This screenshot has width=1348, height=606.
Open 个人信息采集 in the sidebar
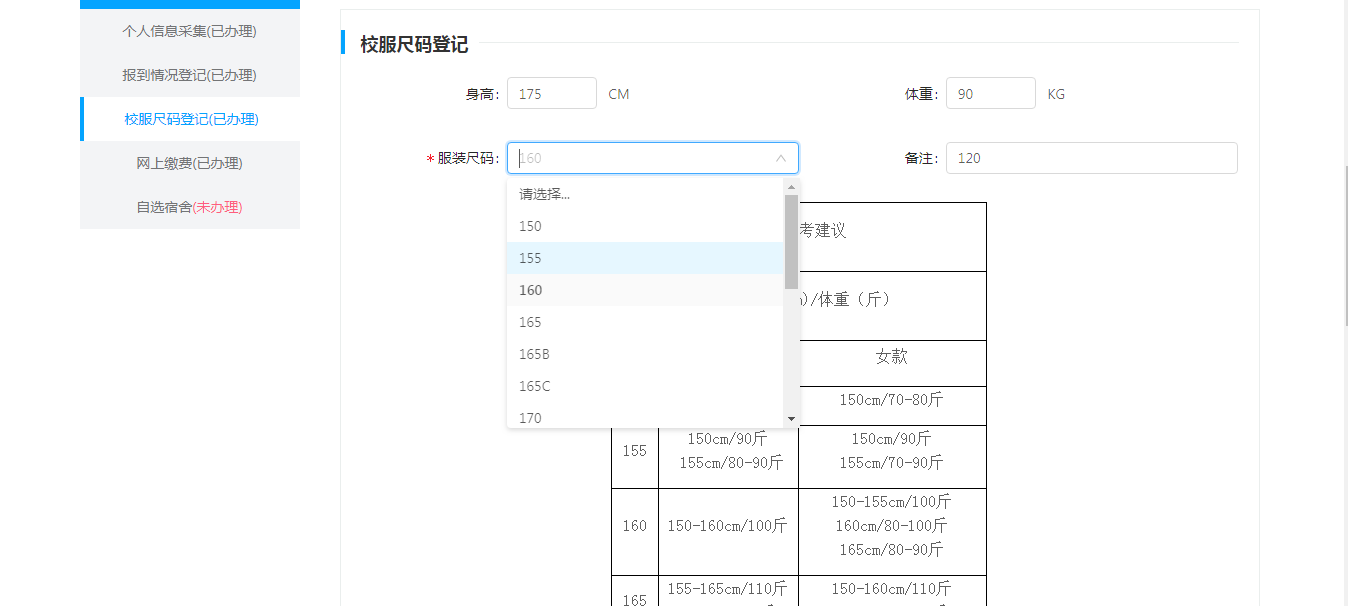pyautogui.click(x=190, y=31)
